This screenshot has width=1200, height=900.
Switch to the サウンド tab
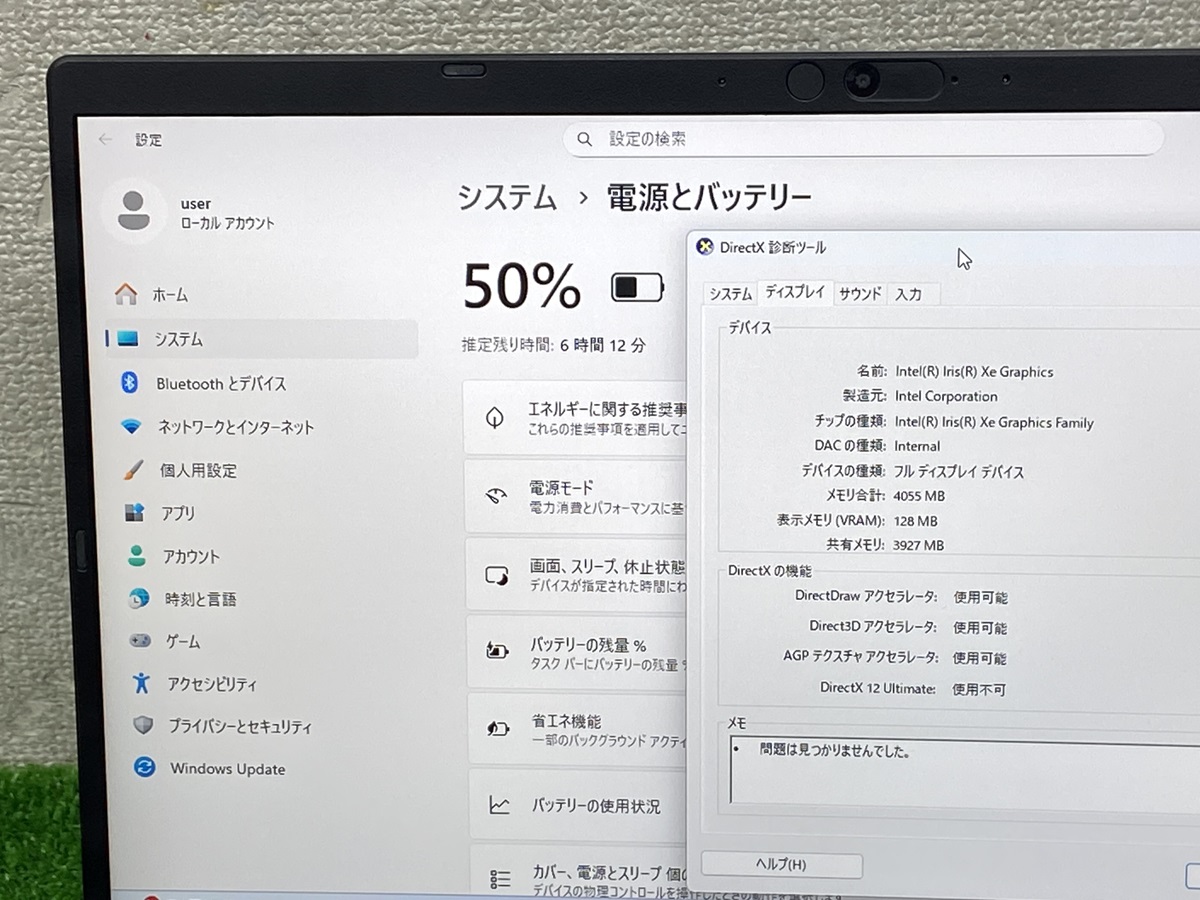point(860,294)
